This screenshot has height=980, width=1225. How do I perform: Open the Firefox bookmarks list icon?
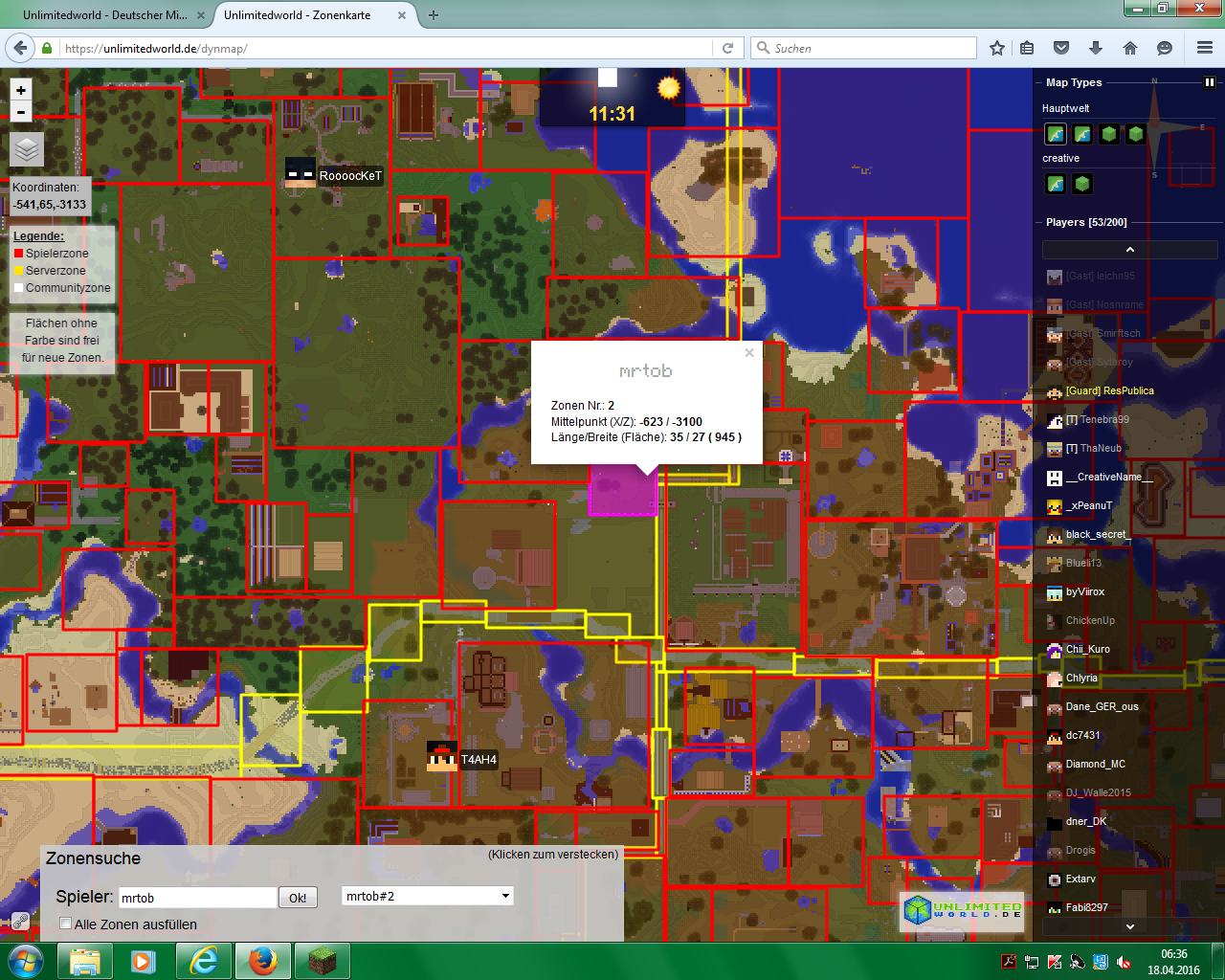(1027, 48)
